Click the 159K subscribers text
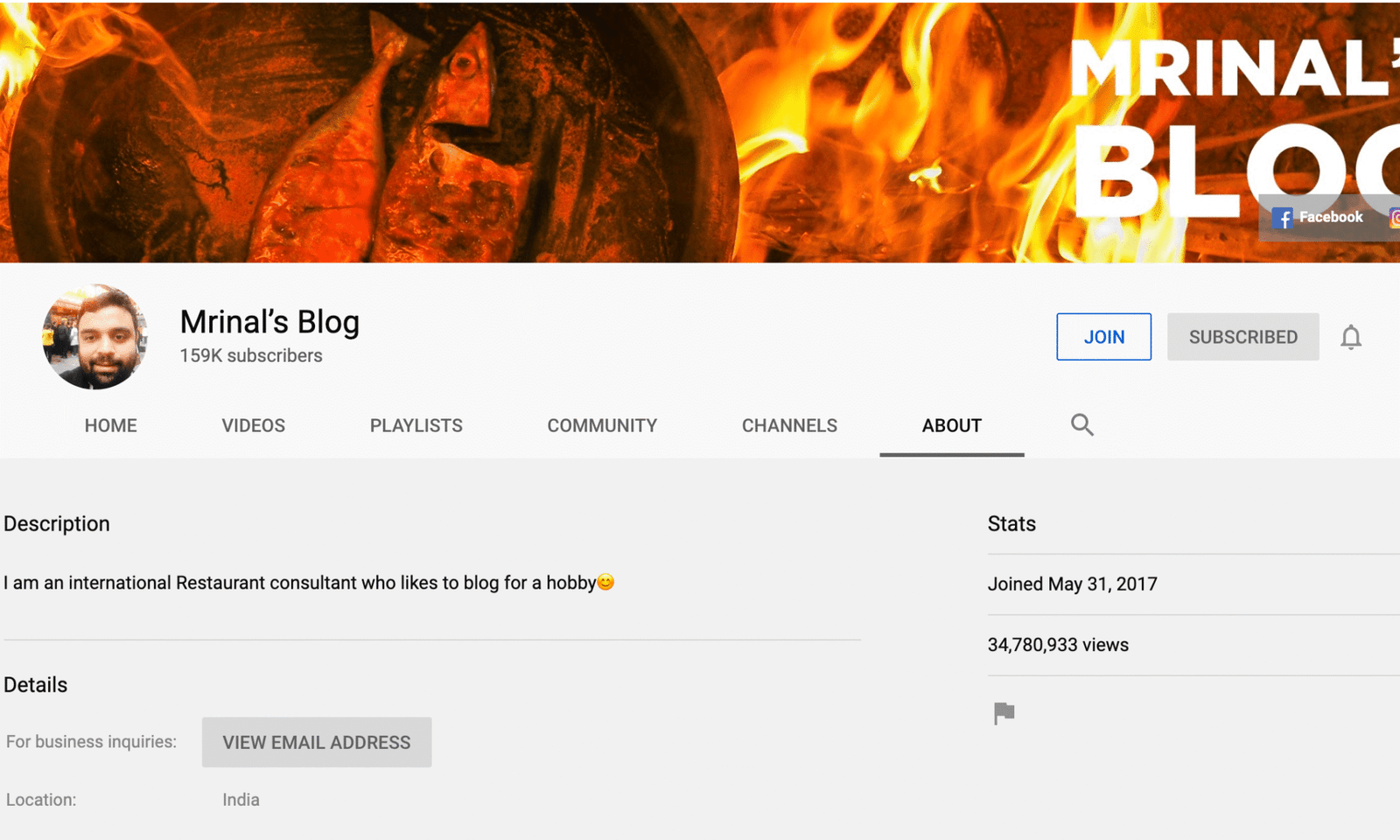 [x=251, y=356]
